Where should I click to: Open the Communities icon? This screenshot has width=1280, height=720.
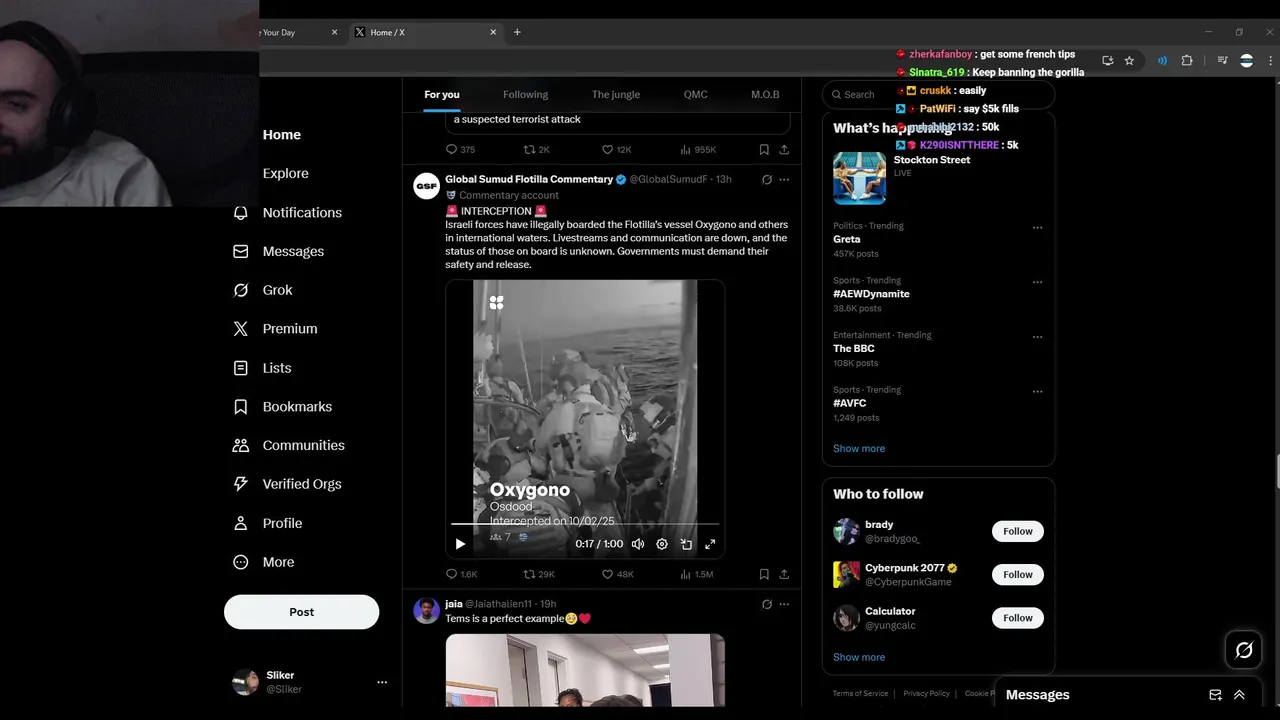tap(240, 445)
